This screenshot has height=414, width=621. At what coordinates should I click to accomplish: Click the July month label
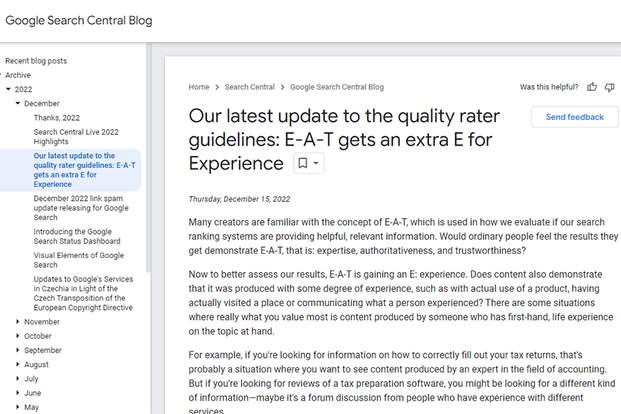pos(31,379)
